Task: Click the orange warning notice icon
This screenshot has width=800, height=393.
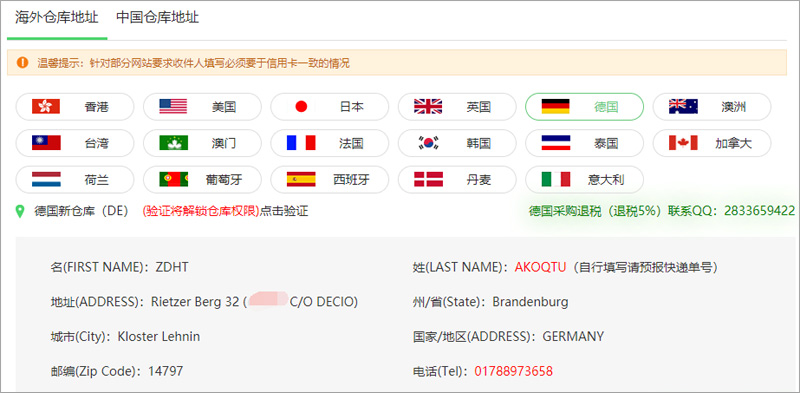Action: point(22,62)
